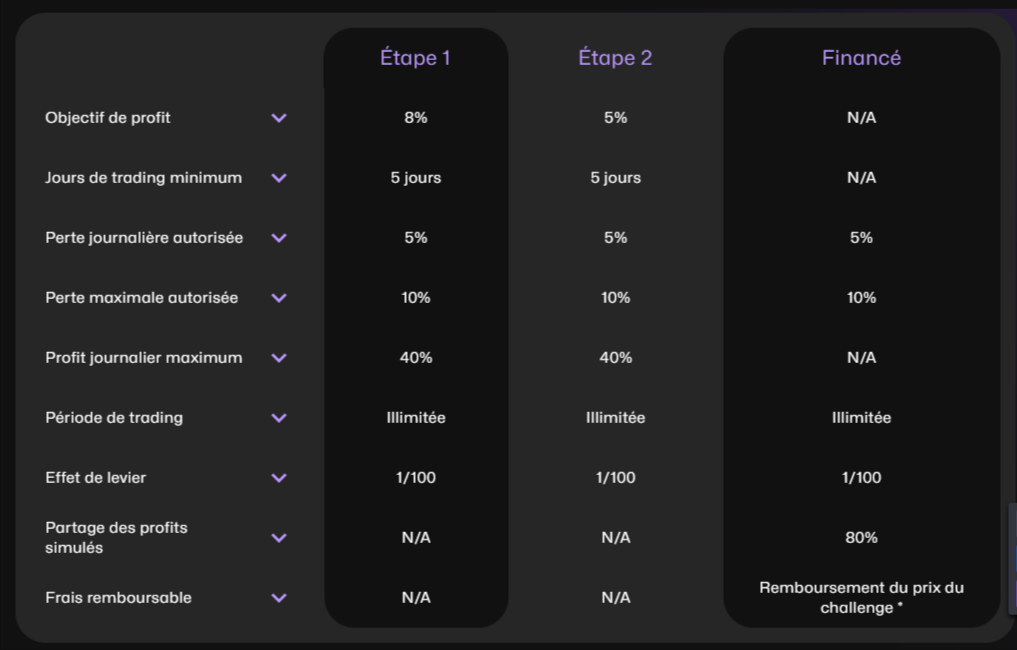Select the Étape 2 column header
The height and width of the screenshot is (650, 1017).
(x=614, y=57)
